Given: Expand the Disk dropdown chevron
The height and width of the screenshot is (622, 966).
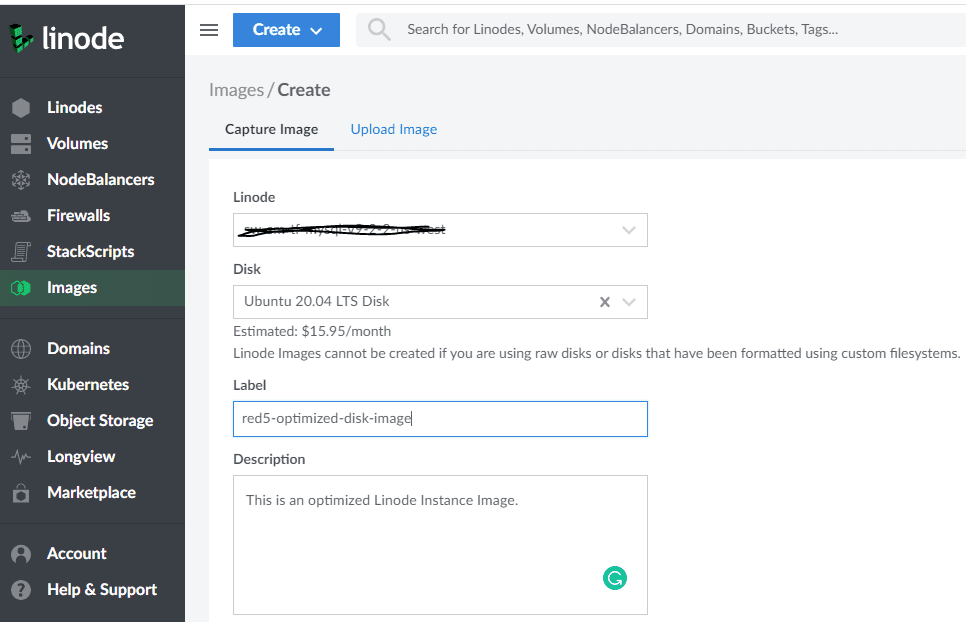Looking at the screenshot, I should 628,302.
